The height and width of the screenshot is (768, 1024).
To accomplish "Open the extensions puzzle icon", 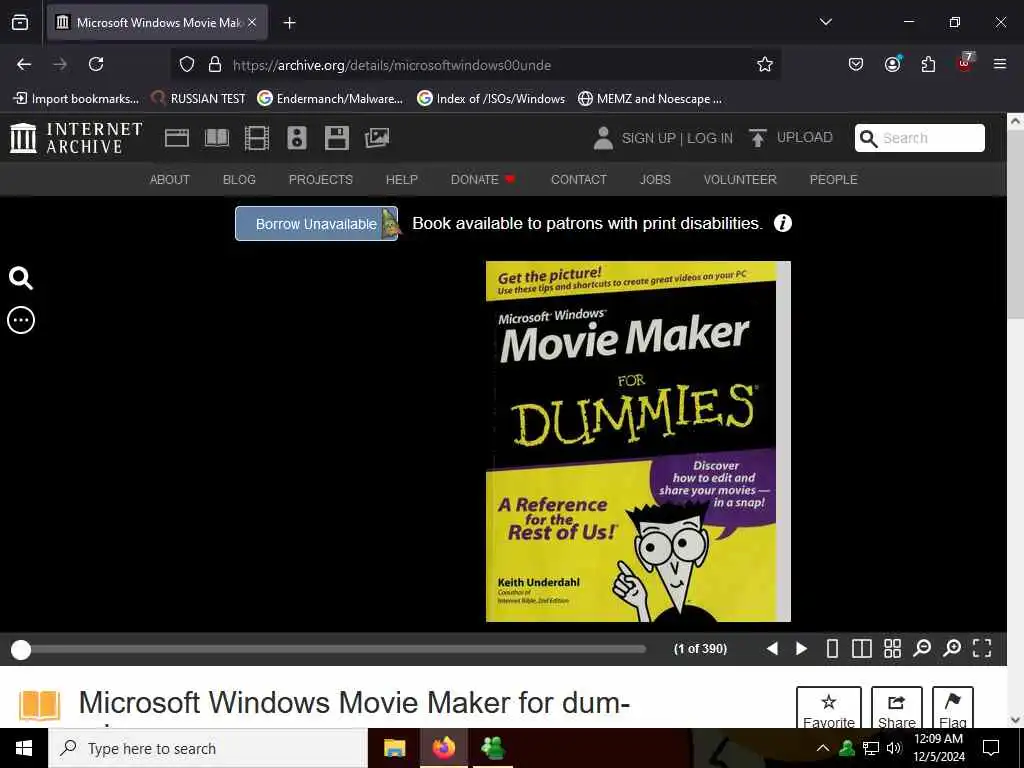I will [928, 64].
